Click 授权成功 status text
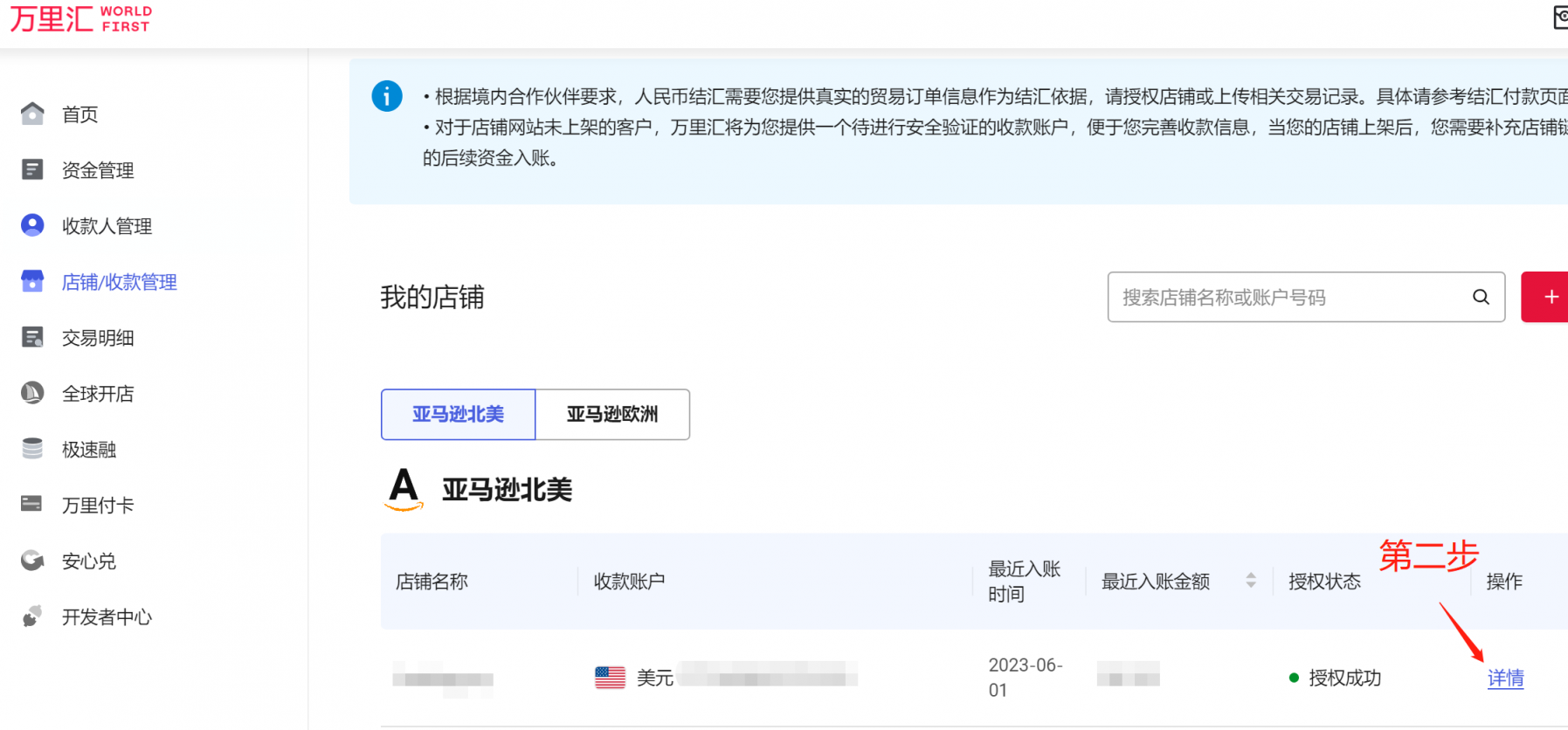This screenshot has height=730, width=1568. click(1344, 678)
